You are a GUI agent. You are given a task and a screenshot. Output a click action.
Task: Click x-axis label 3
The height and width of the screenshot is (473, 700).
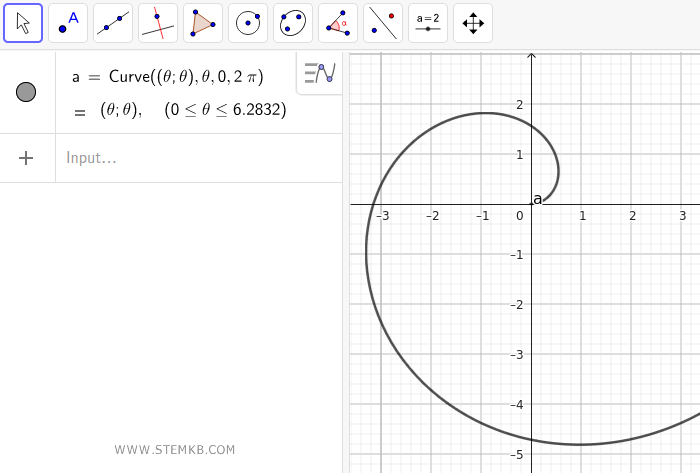pyautogui.click(x=683, y=216)
